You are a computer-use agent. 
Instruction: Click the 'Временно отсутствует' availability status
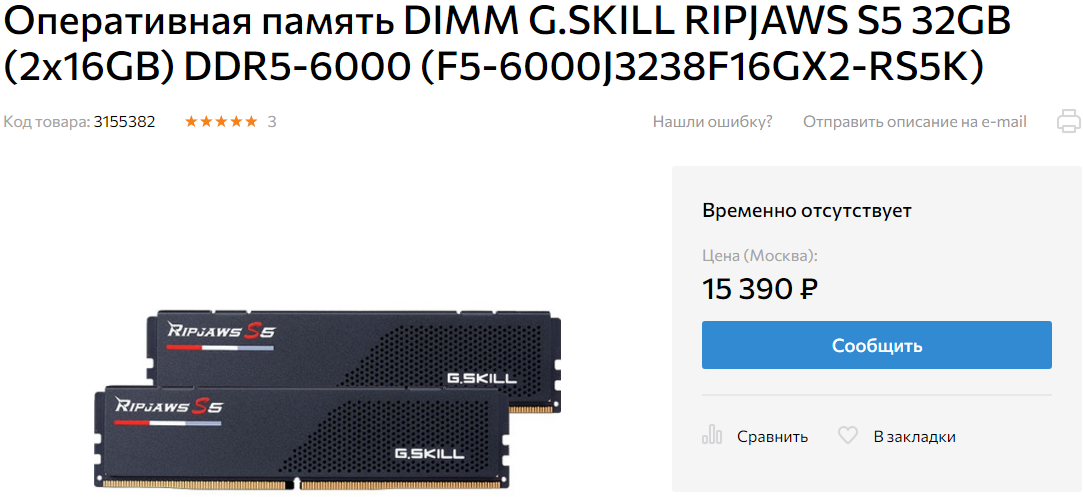(x=807, y=211)
